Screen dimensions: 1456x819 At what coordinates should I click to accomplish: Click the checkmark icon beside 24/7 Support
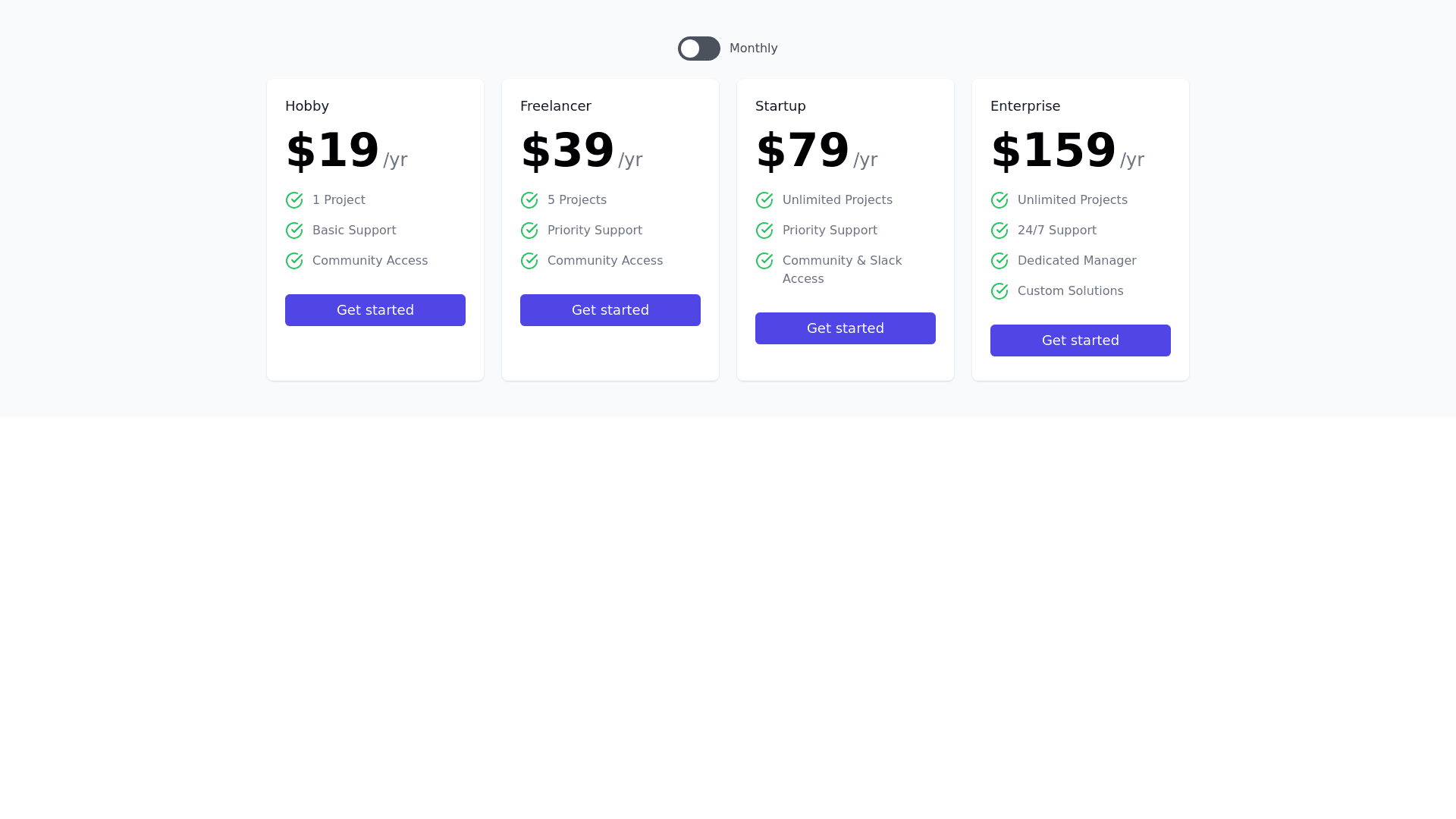[x=999, y=231]
